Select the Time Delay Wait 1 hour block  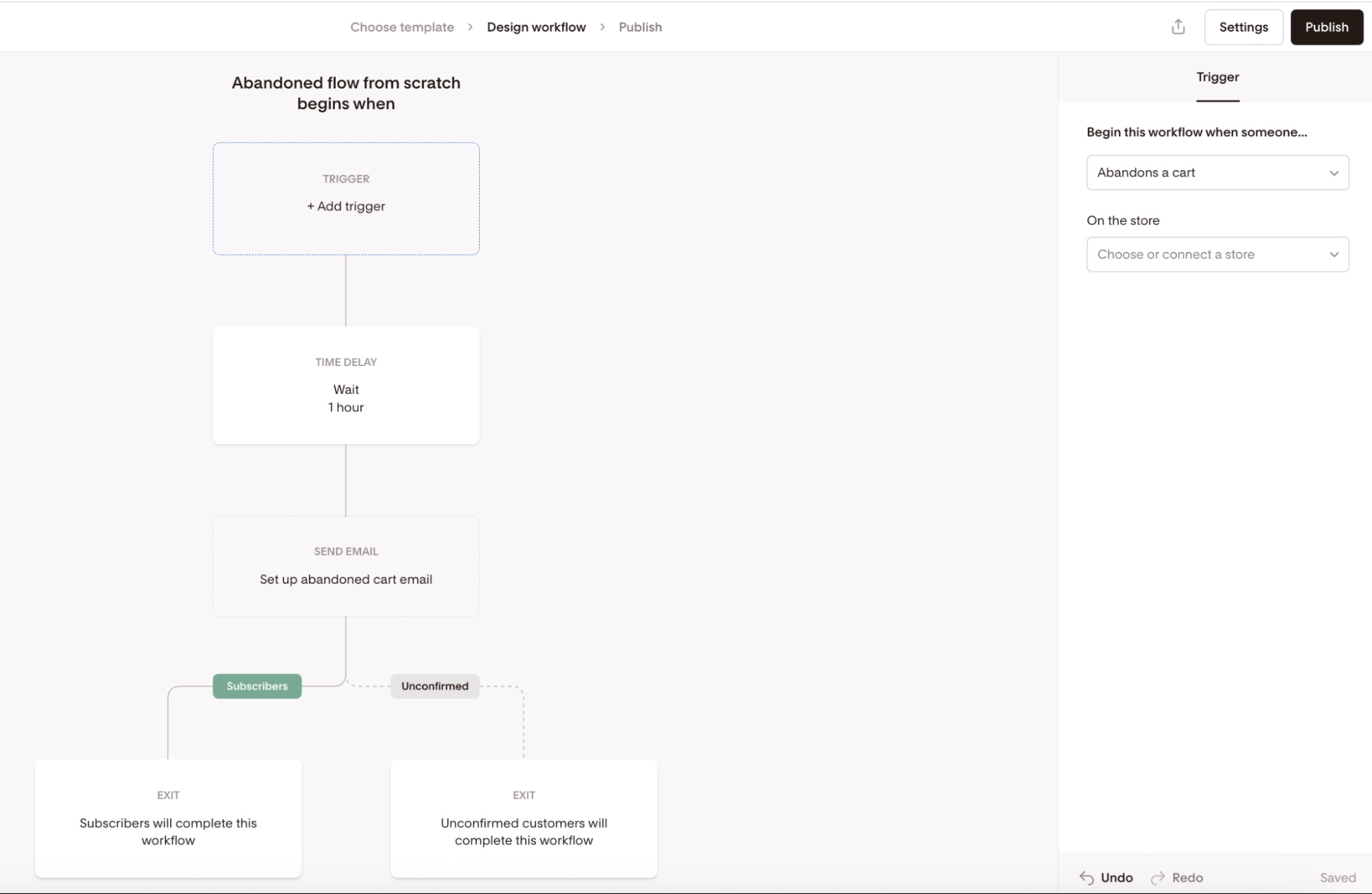pyautogui.click(x=346, y=385)
